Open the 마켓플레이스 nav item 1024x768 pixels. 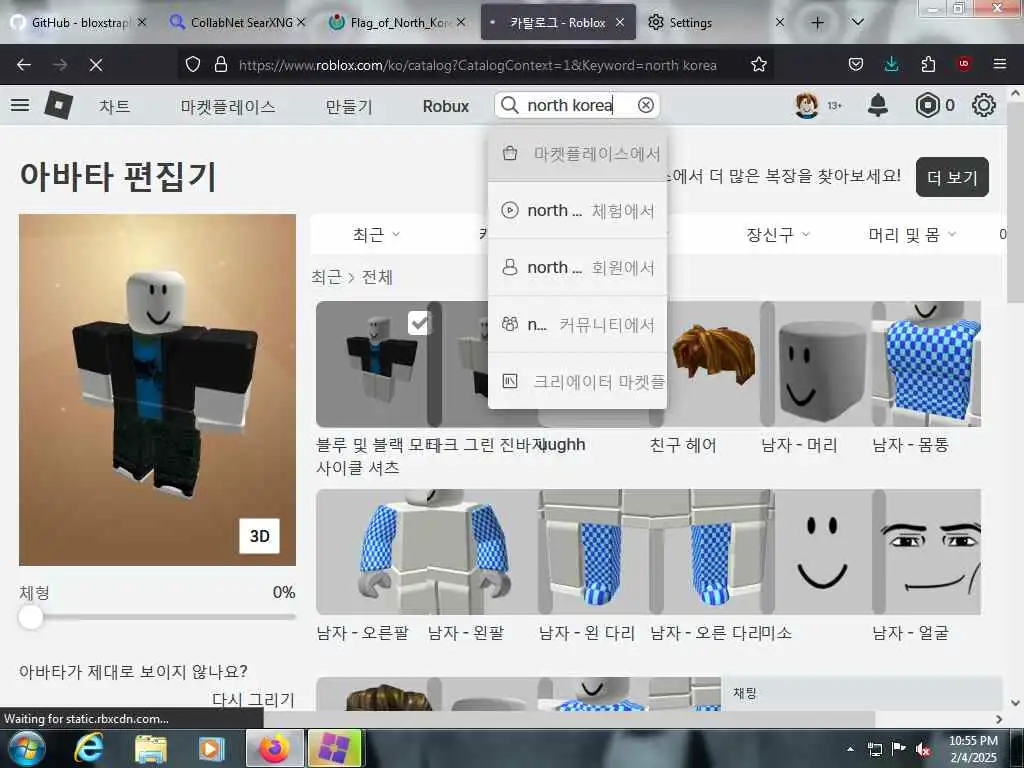click(228, 106)
